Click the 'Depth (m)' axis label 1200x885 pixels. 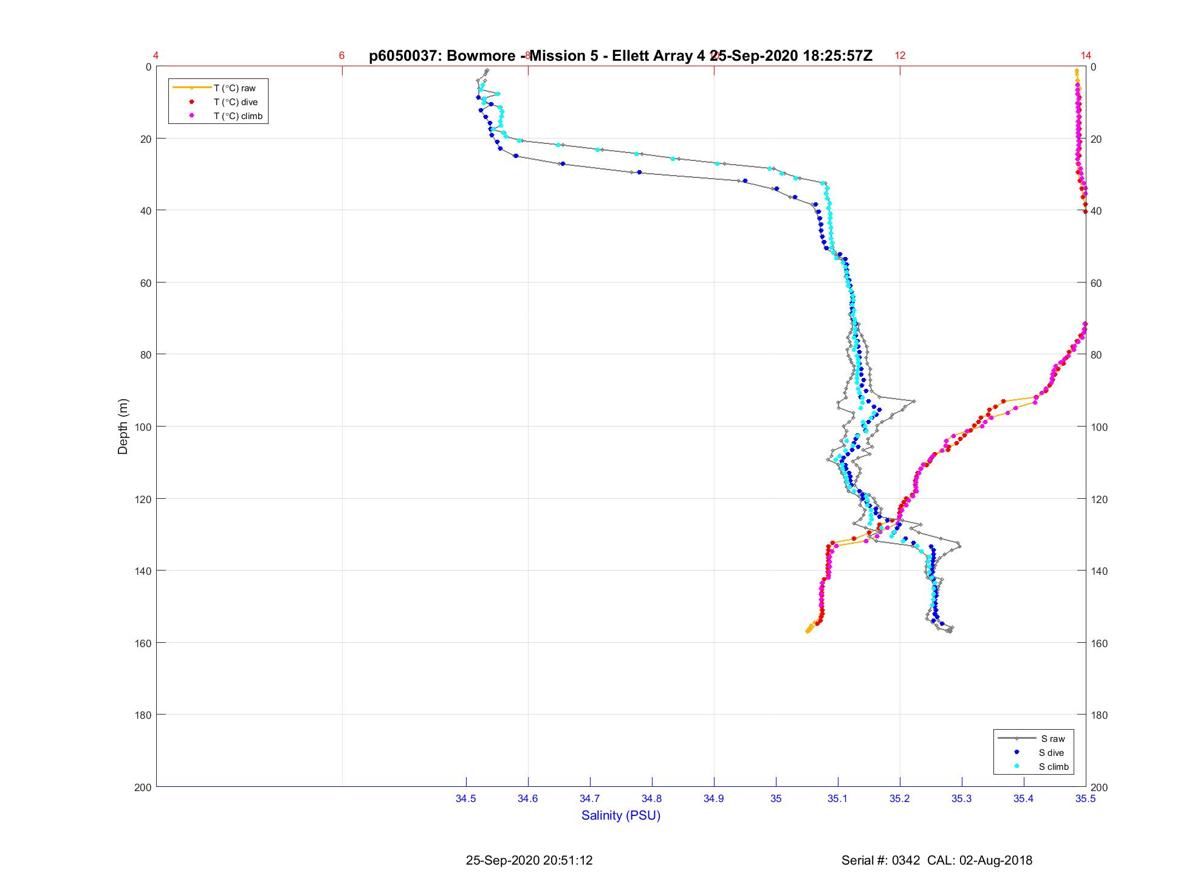click(123, 426)
